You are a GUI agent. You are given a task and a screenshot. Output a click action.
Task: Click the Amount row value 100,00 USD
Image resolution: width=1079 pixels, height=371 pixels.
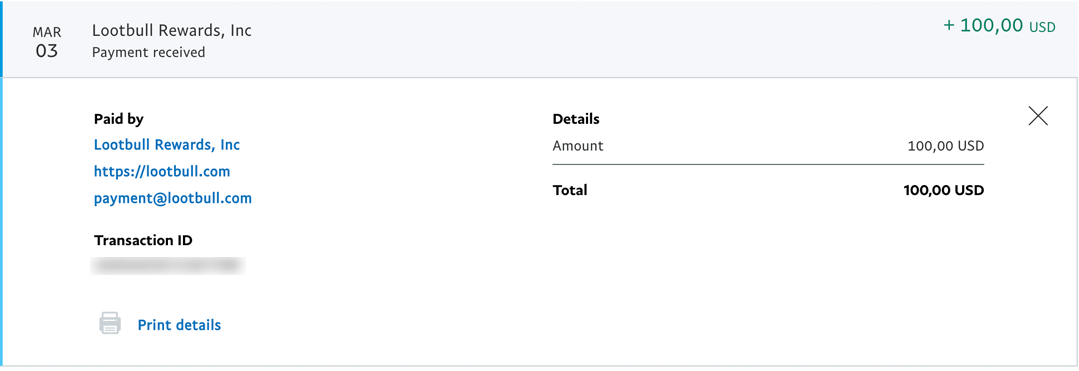pos(946,146)
